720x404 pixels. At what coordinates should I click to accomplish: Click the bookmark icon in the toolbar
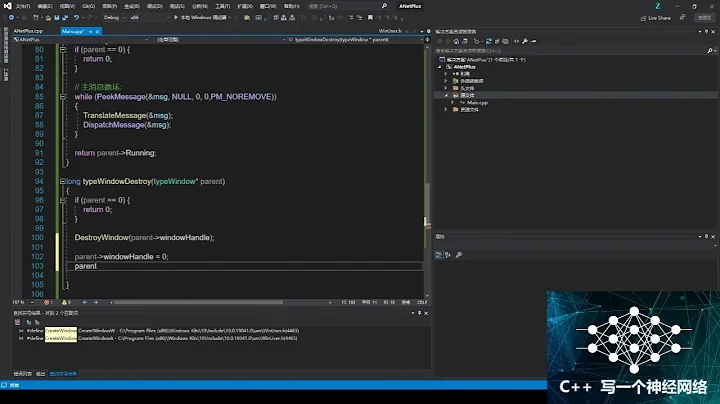(370, 17)
